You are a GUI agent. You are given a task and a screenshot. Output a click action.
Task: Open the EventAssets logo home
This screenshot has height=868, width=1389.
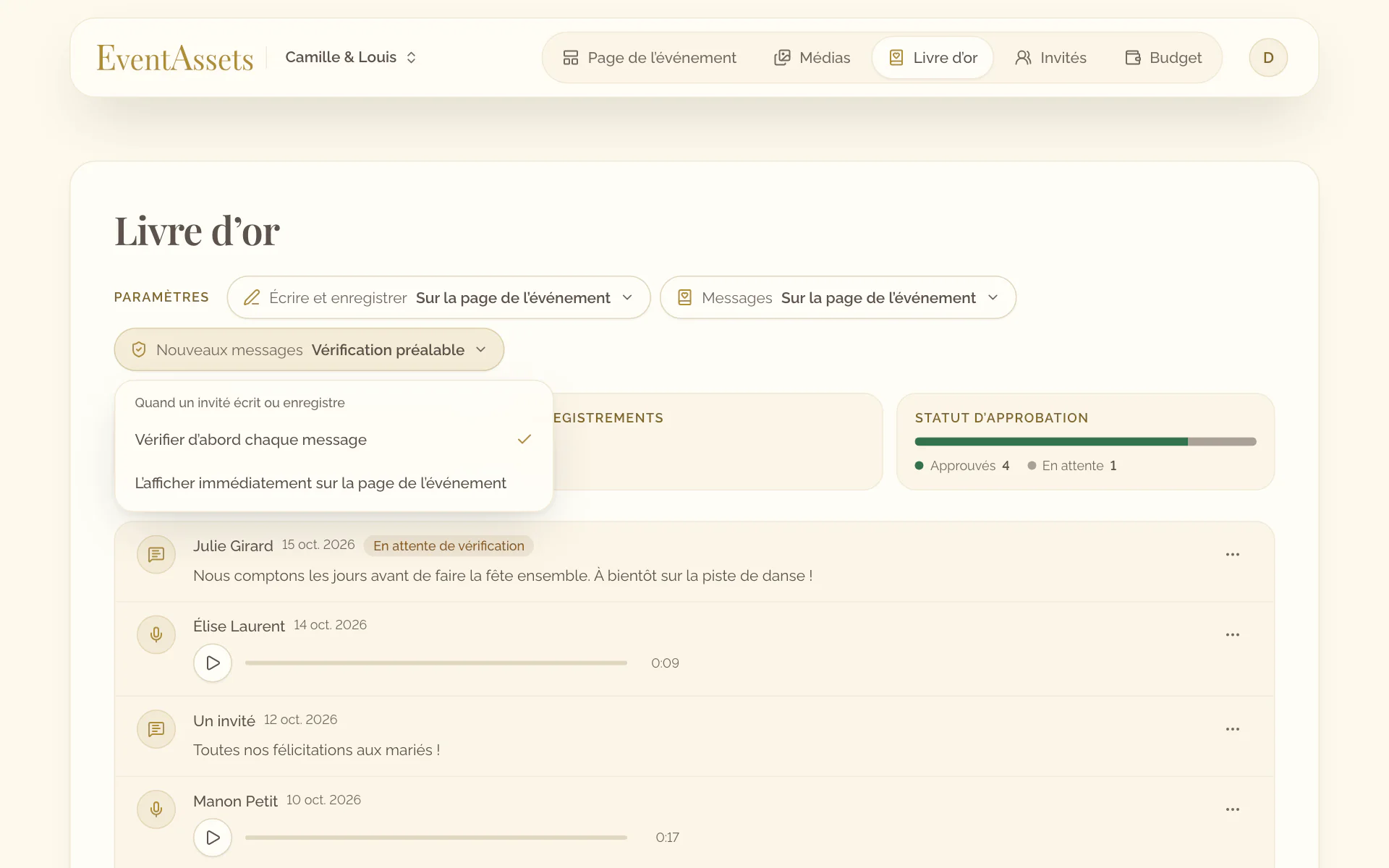175,58
